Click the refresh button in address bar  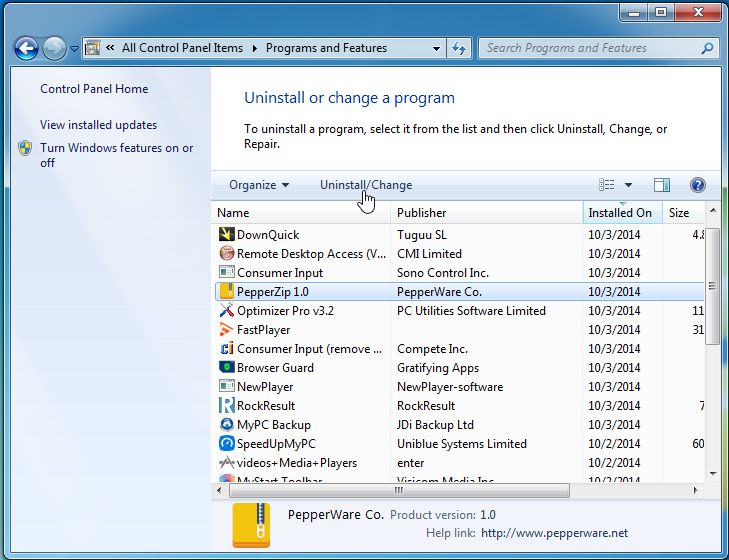(459, 48)
